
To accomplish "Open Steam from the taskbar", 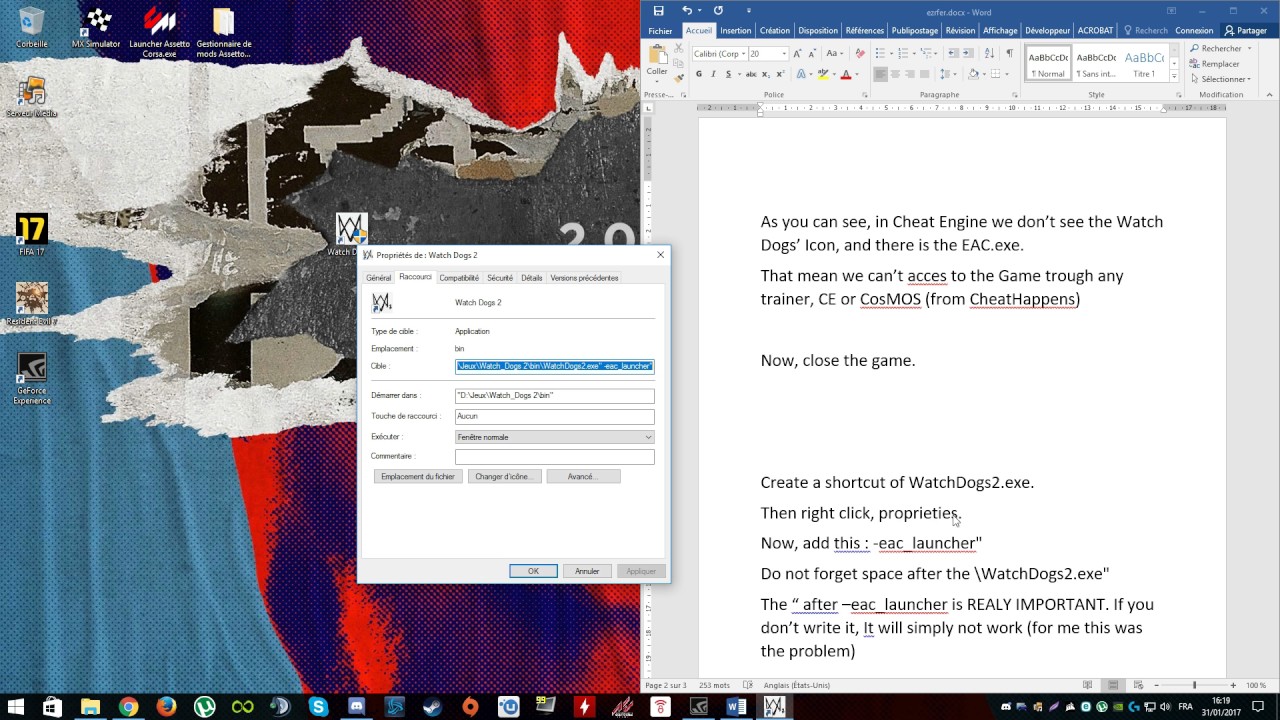I will 432,707.
